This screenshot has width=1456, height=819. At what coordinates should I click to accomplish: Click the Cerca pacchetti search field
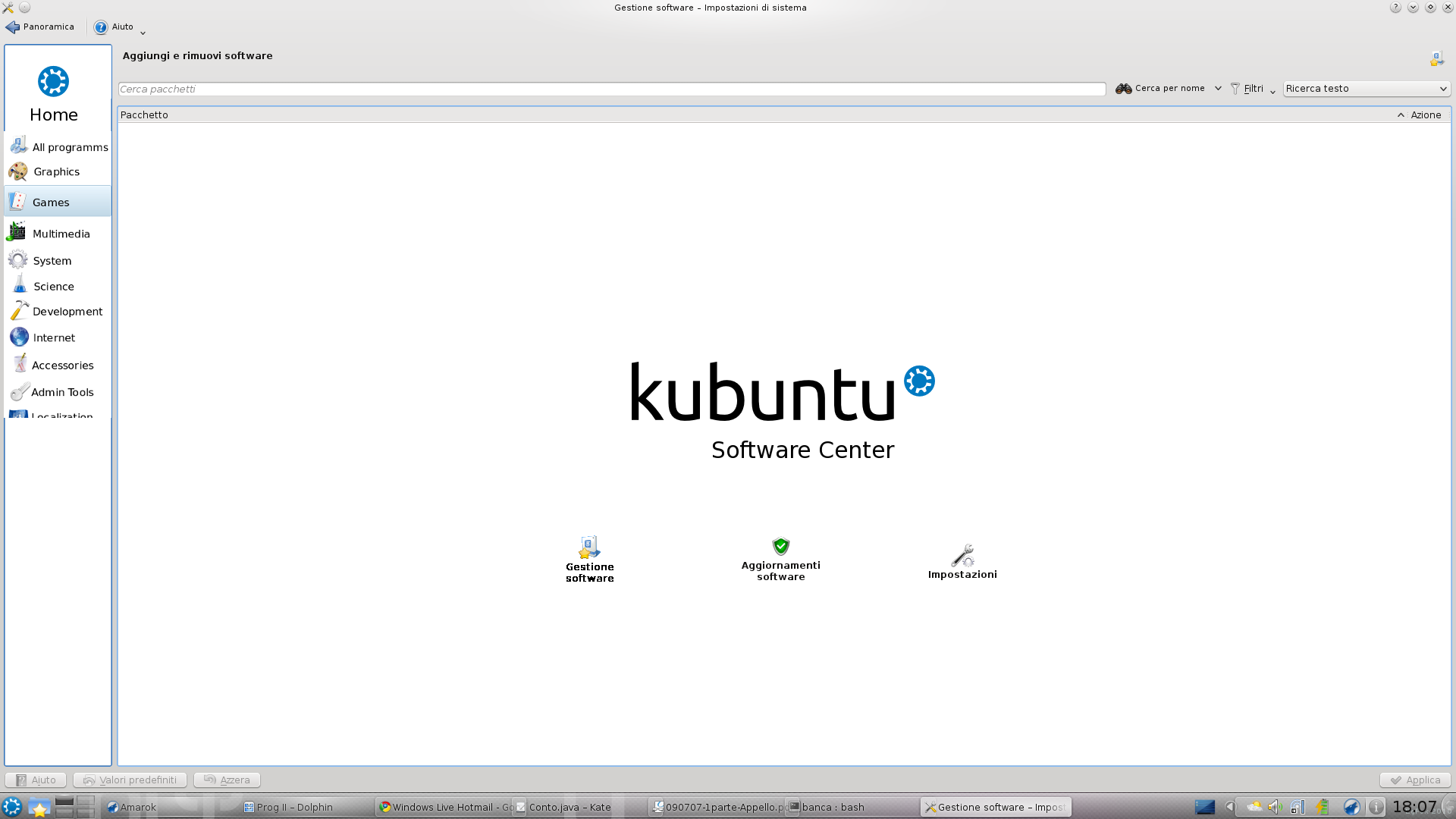point(611,89)
